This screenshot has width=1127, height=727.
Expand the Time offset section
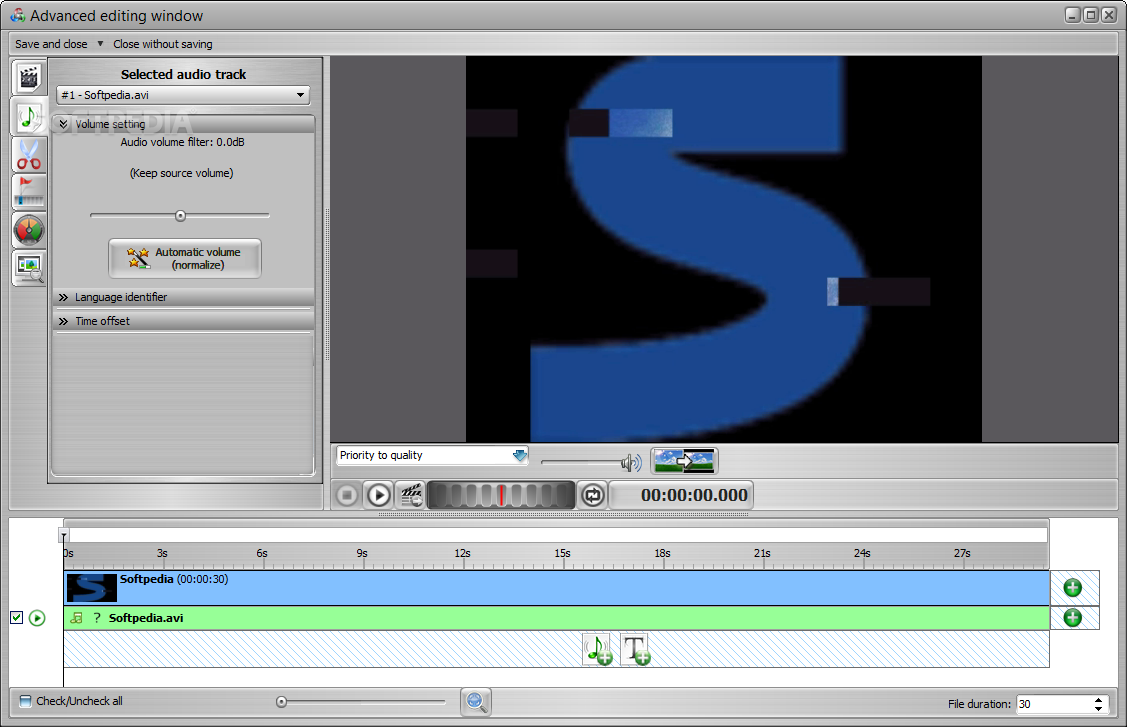click(183, 321)
